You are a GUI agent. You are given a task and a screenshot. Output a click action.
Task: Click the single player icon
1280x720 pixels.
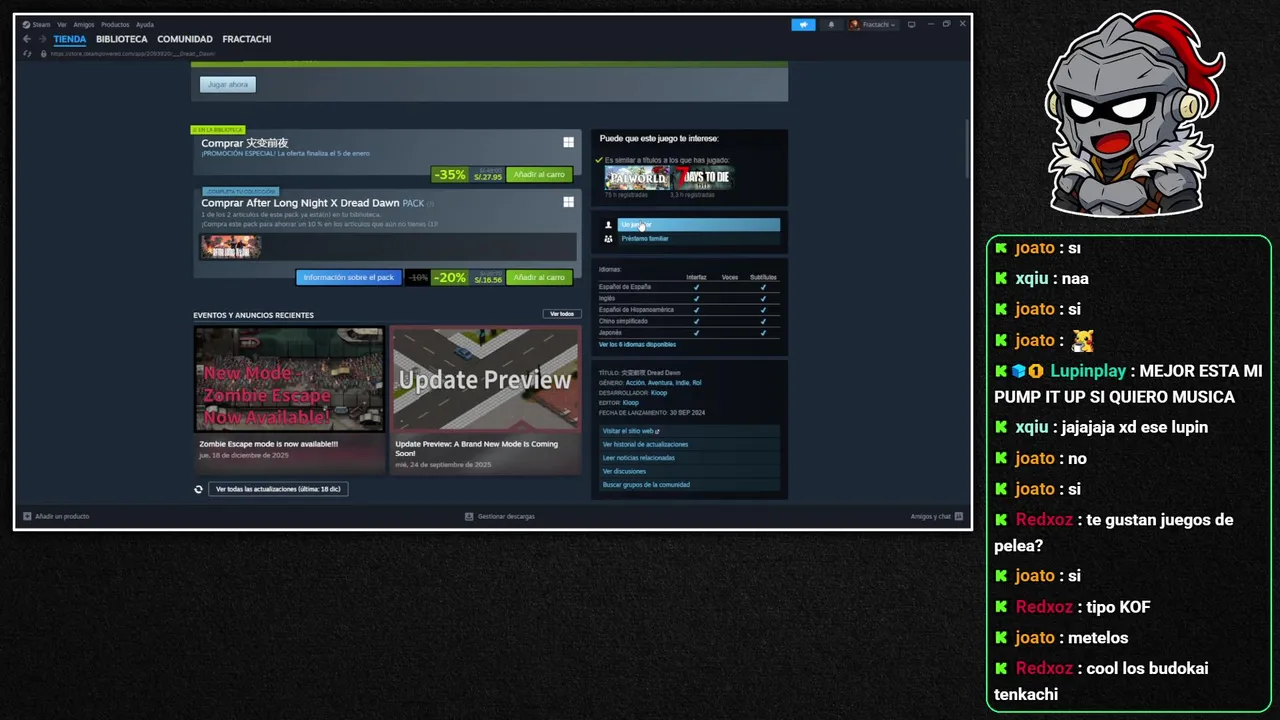[608, 225]
